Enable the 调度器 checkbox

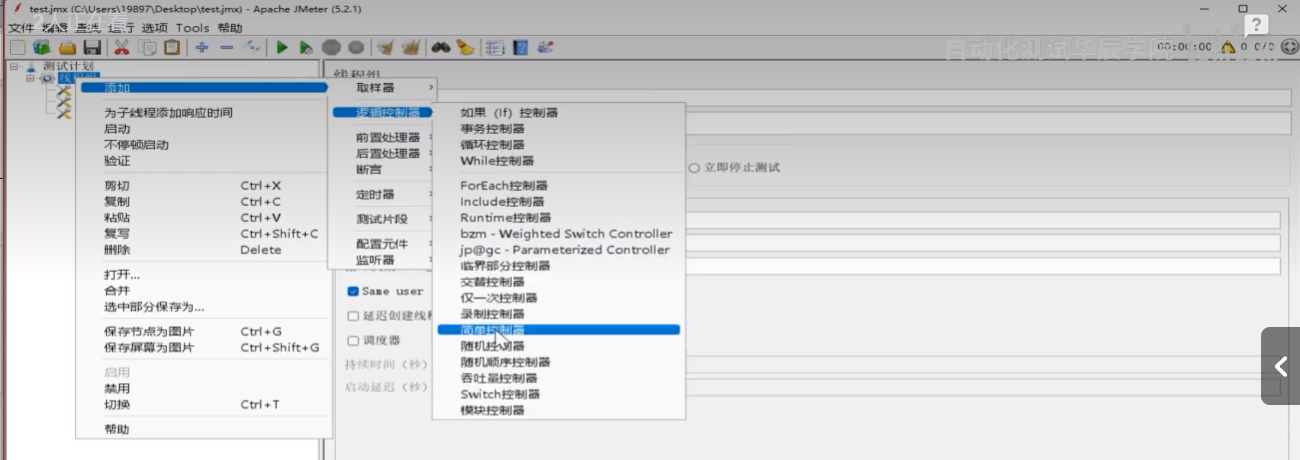(x=353, y=340)
